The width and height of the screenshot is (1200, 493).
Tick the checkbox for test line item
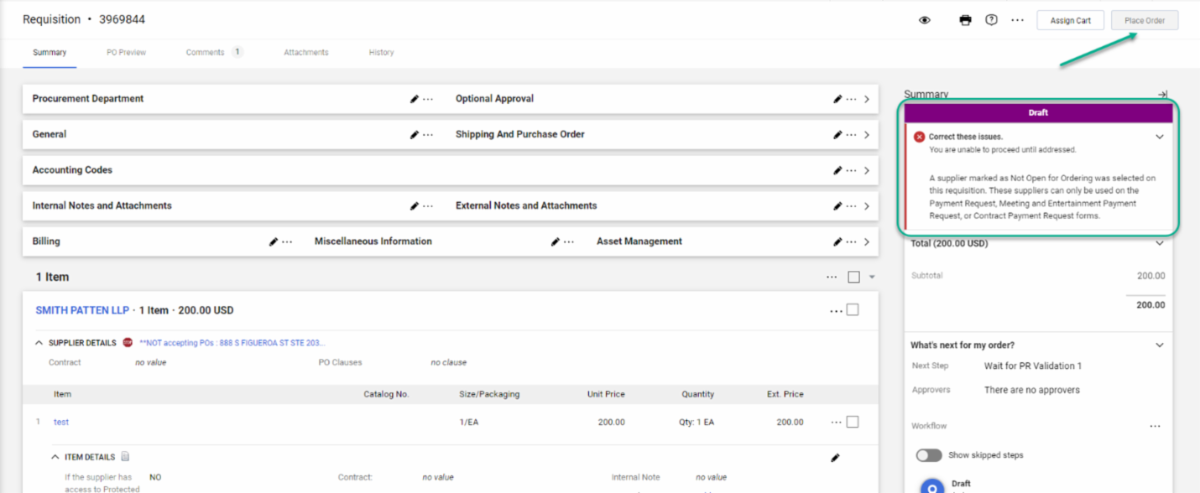coord(853,422)
